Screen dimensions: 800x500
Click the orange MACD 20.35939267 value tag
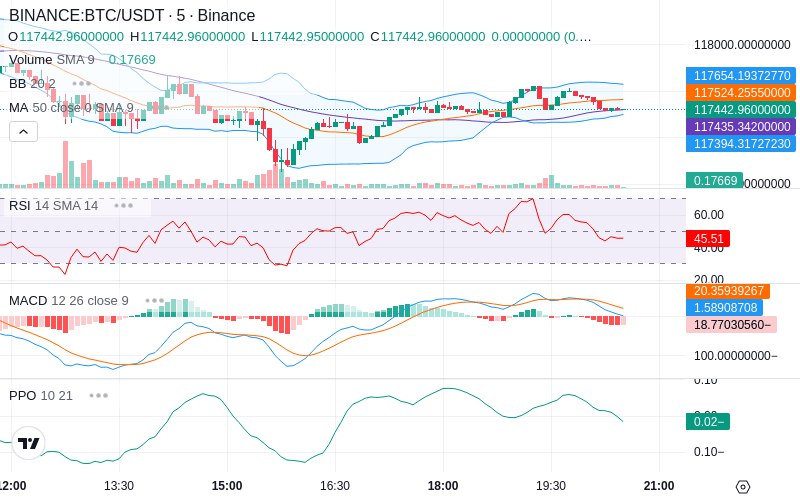pyautogui.click(x=728, y=291)
